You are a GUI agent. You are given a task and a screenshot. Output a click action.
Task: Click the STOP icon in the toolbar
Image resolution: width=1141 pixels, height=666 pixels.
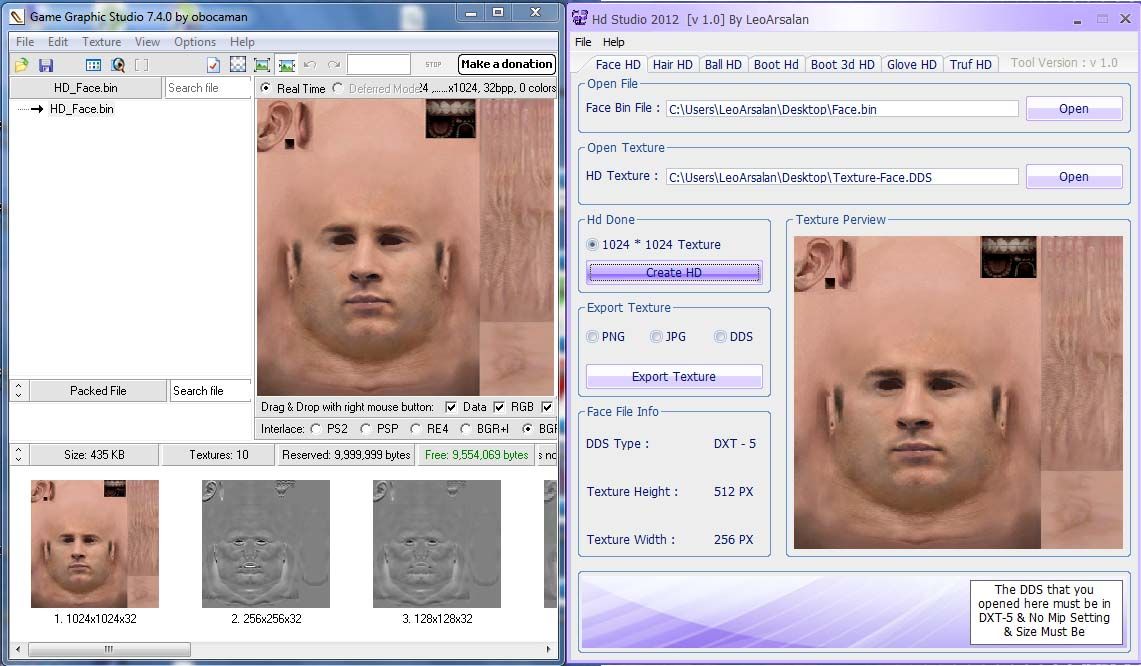tap(433, 65)
